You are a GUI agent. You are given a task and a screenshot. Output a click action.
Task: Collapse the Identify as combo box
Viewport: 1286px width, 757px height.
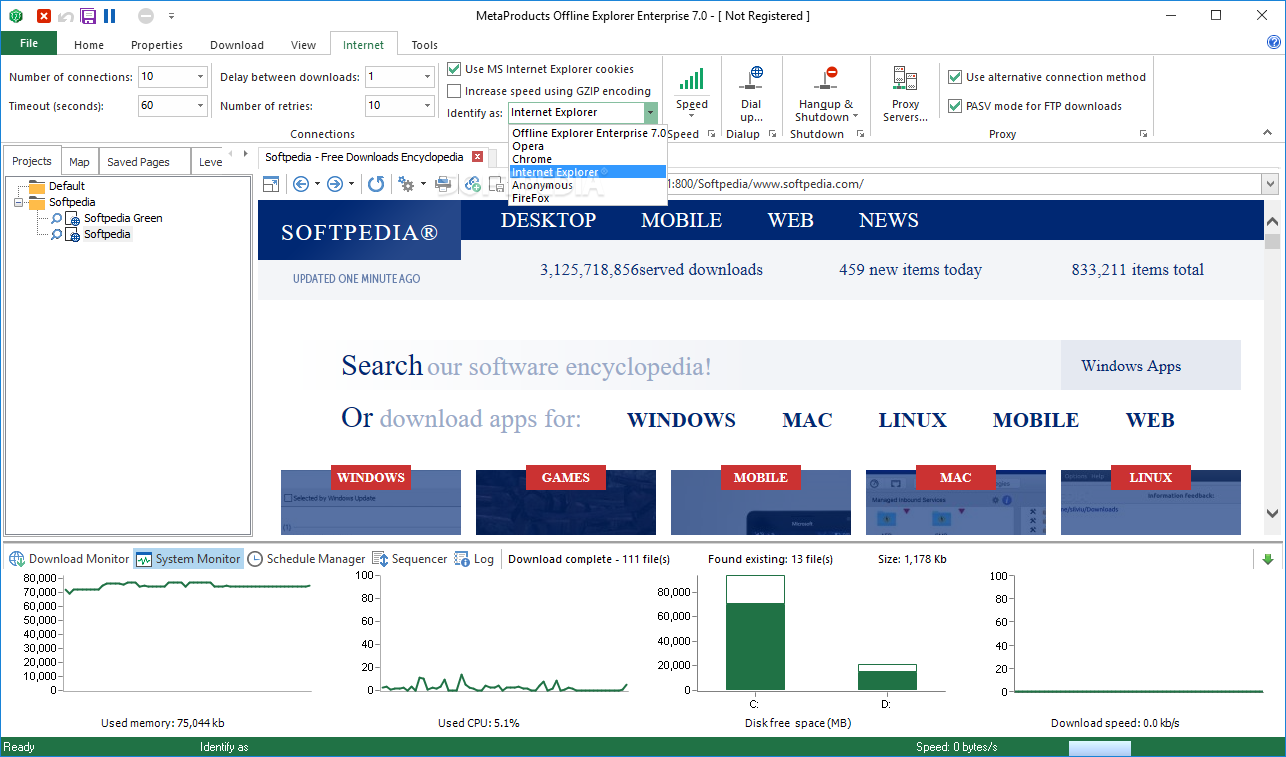(x=651, y=113)
